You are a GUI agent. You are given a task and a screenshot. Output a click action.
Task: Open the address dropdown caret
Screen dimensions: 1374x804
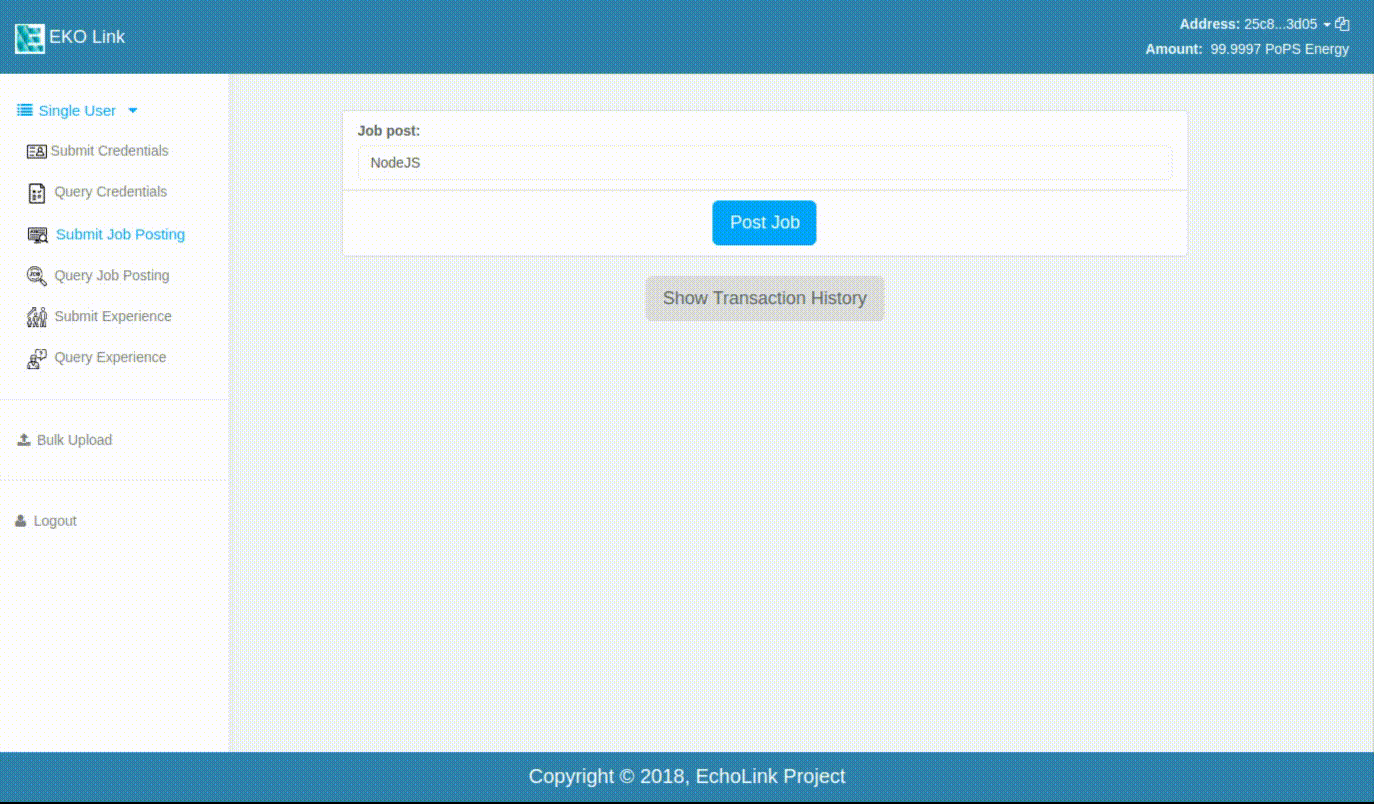pyautogui.click(x=1327, y=25)
